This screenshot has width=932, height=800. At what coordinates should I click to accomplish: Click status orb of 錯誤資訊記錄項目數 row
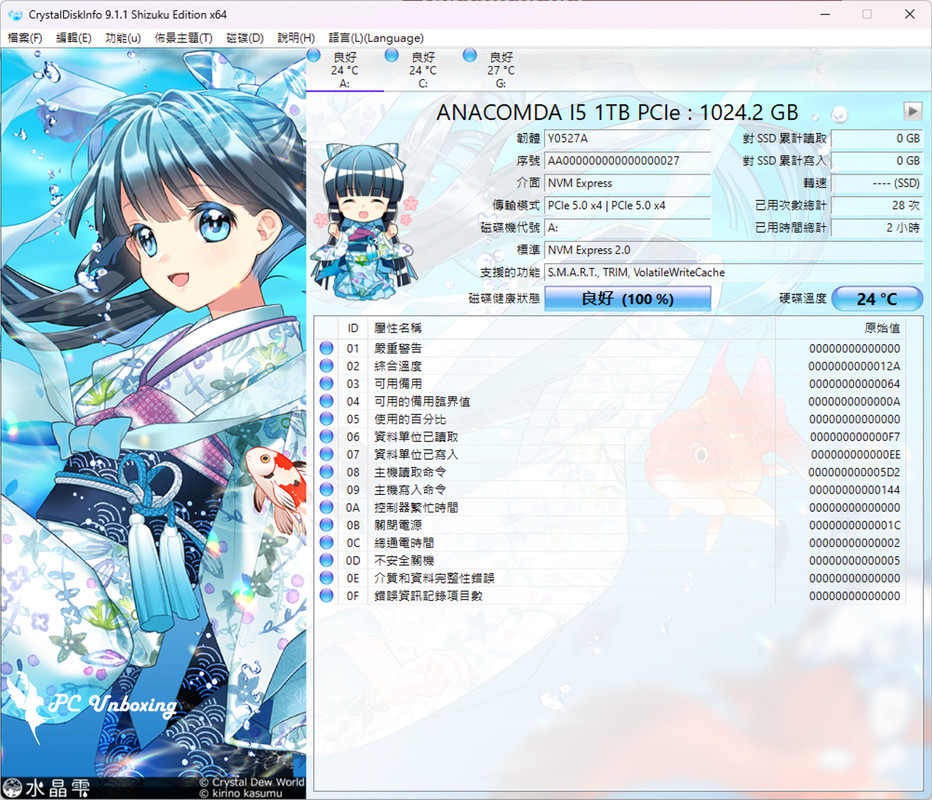click(x=326, y=596)
